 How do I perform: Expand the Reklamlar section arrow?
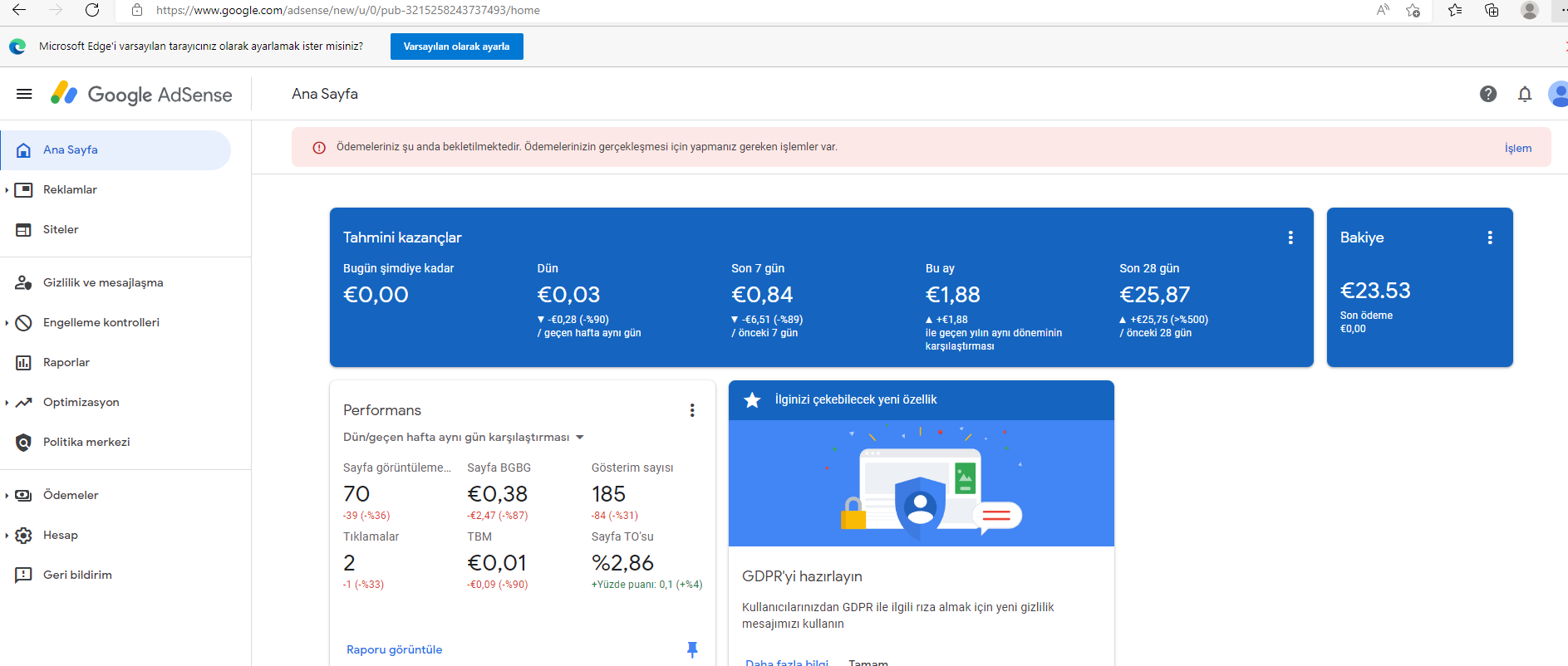tap(7, 190)
